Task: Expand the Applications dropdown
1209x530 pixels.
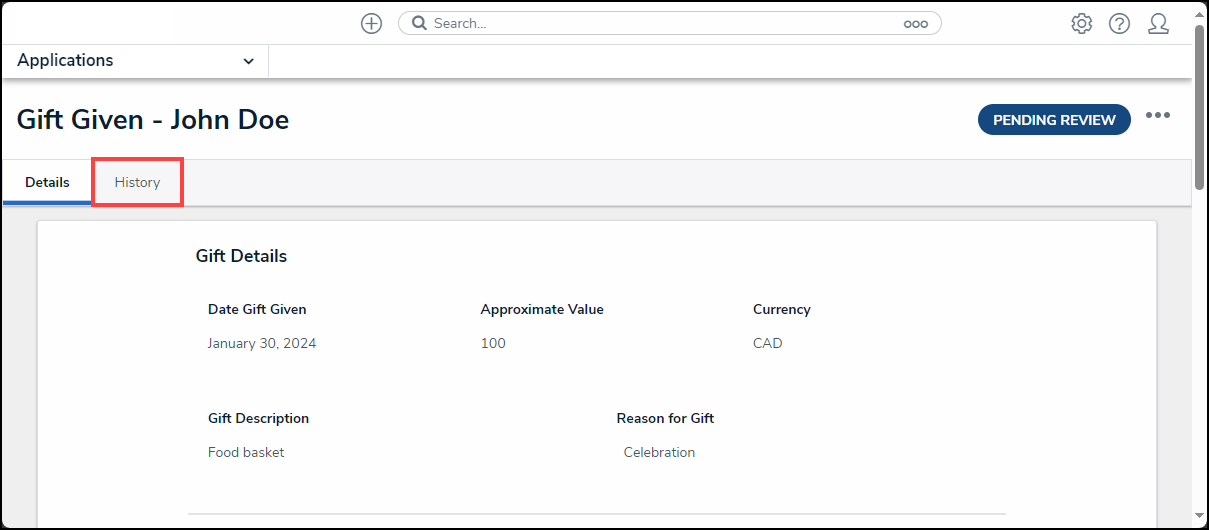Action: [248, 61]
